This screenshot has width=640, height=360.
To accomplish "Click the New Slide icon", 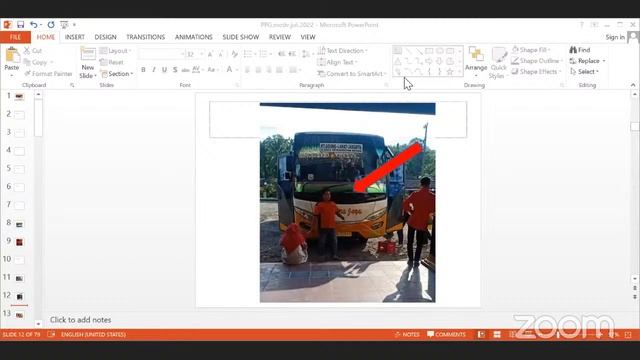I will pos(88,53).
